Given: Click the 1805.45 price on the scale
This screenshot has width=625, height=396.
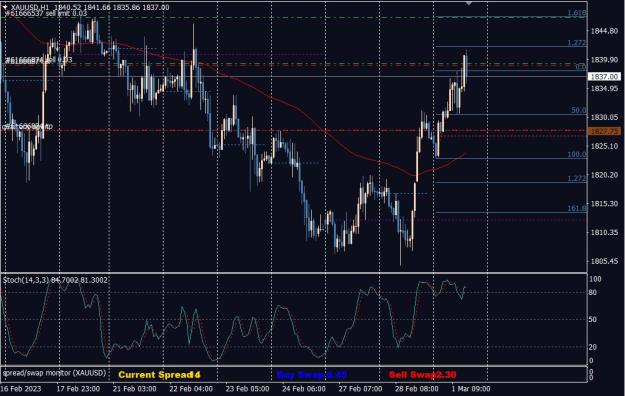Looking at the screenshot, I should click(x=604, y=261).
